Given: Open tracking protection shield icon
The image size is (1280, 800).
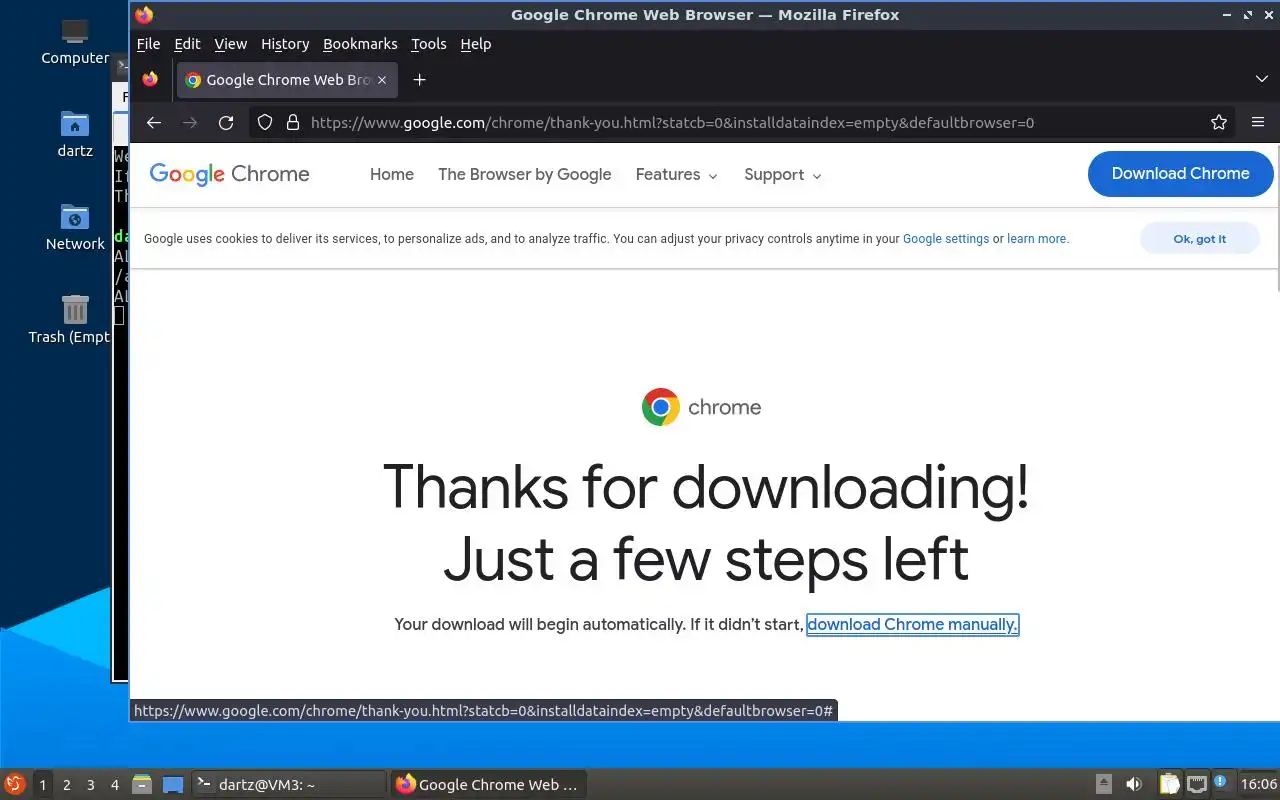Looking at the screenshot, I should pos(265,122).
